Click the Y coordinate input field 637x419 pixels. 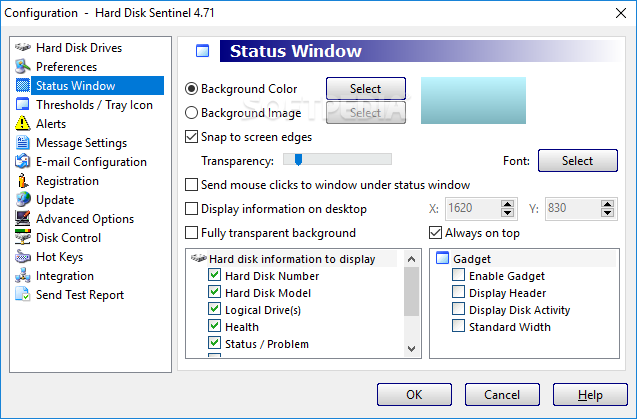[572, 208]
